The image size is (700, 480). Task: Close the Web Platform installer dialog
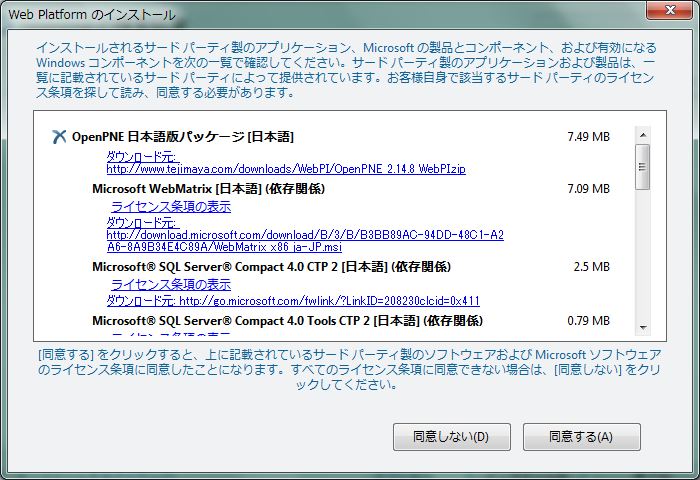[664, 11]
